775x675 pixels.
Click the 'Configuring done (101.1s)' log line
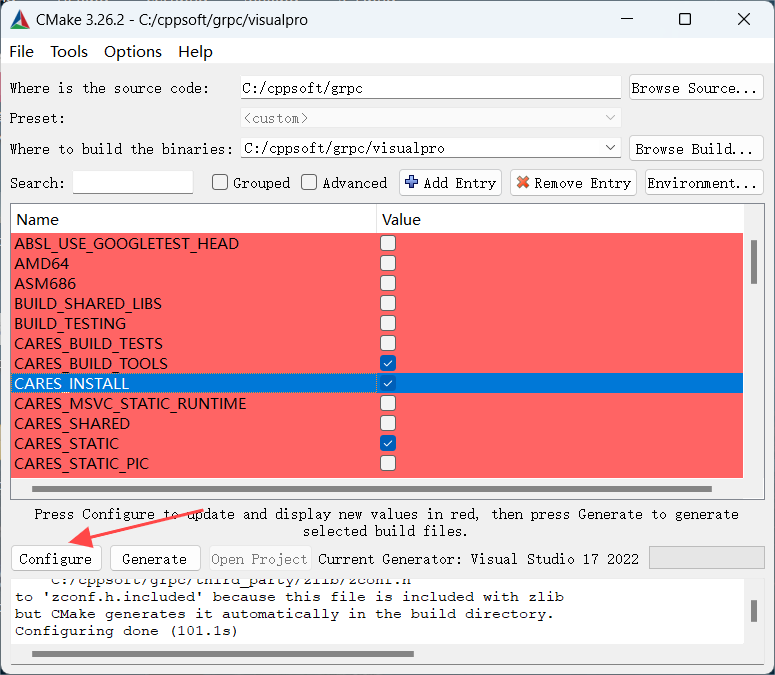click(126, 631)
